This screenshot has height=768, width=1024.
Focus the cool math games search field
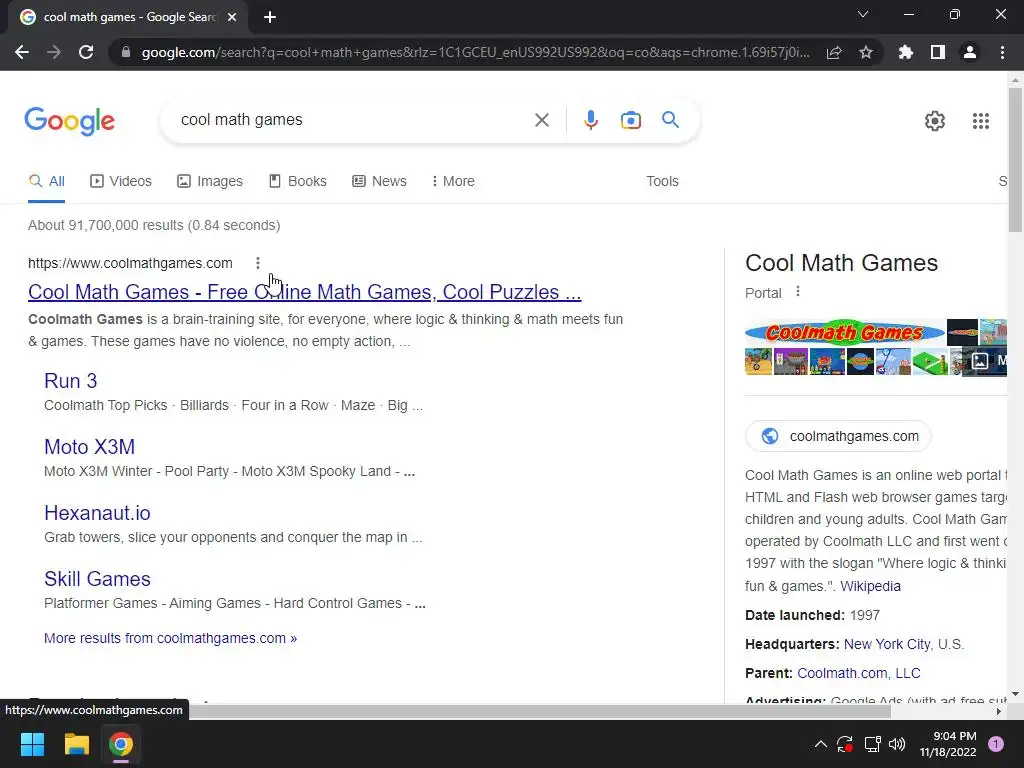point(353,120)
